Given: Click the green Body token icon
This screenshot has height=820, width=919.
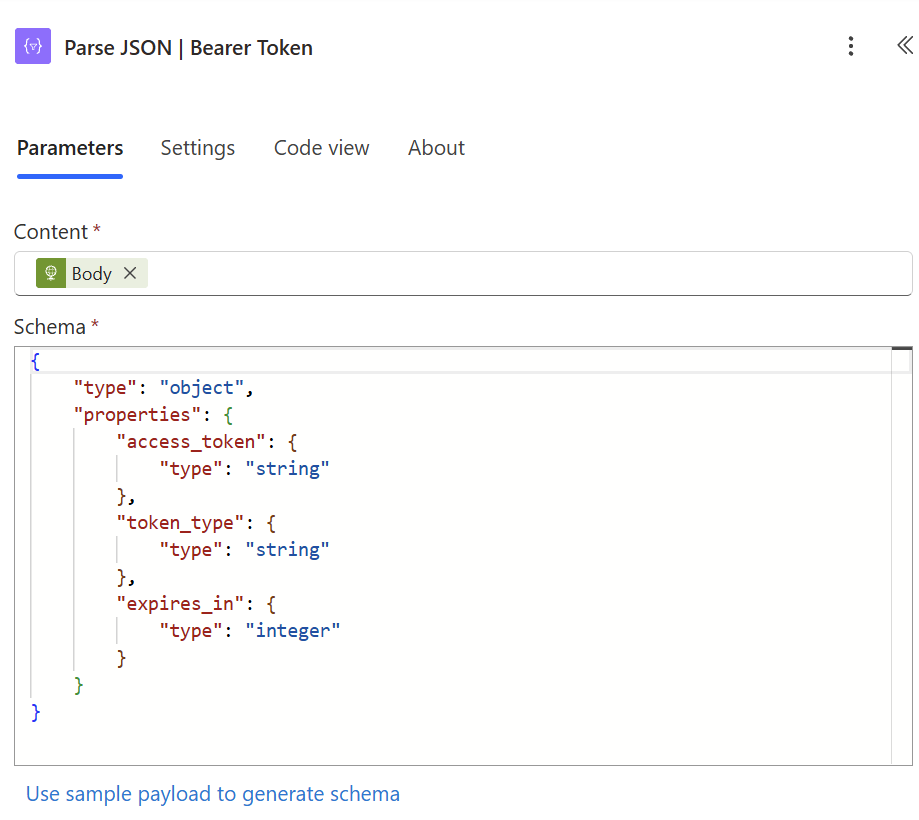Looking at the screenshot, I should 51,273.
